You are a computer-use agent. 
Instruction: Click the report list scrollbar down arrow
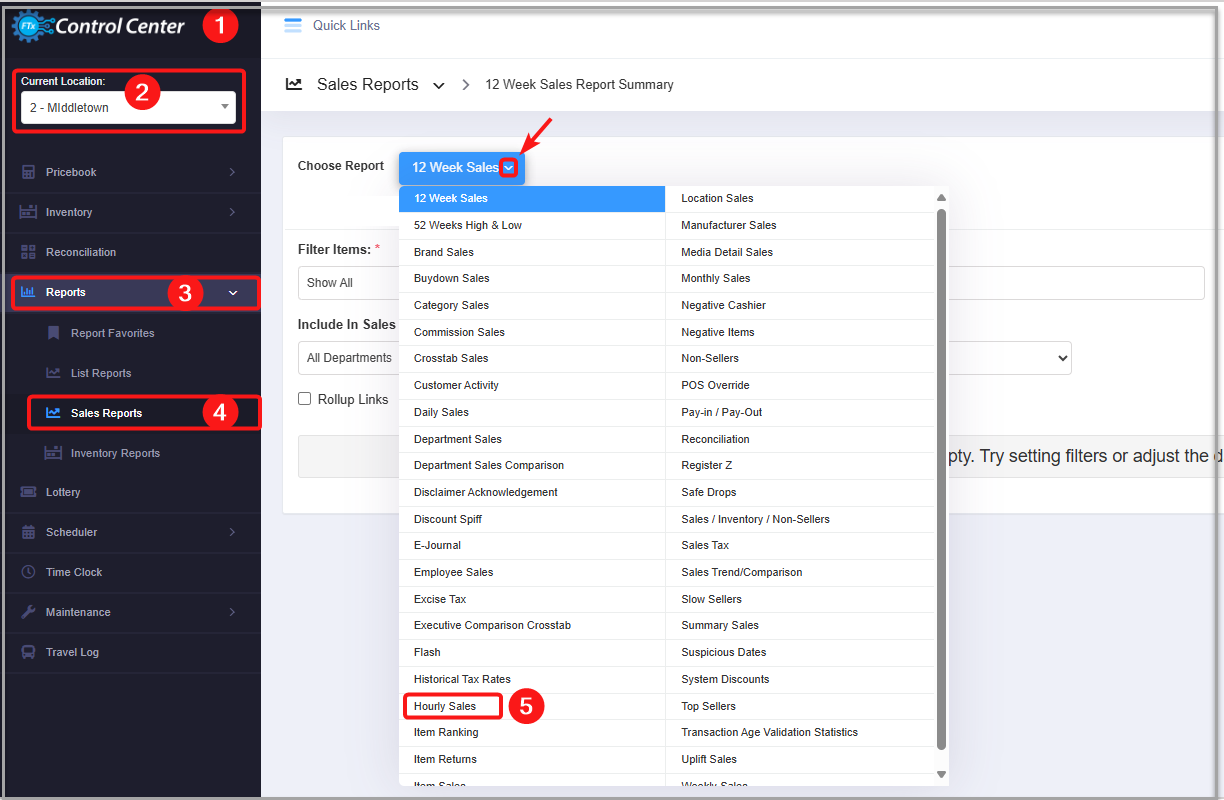(x=941, y=774)
